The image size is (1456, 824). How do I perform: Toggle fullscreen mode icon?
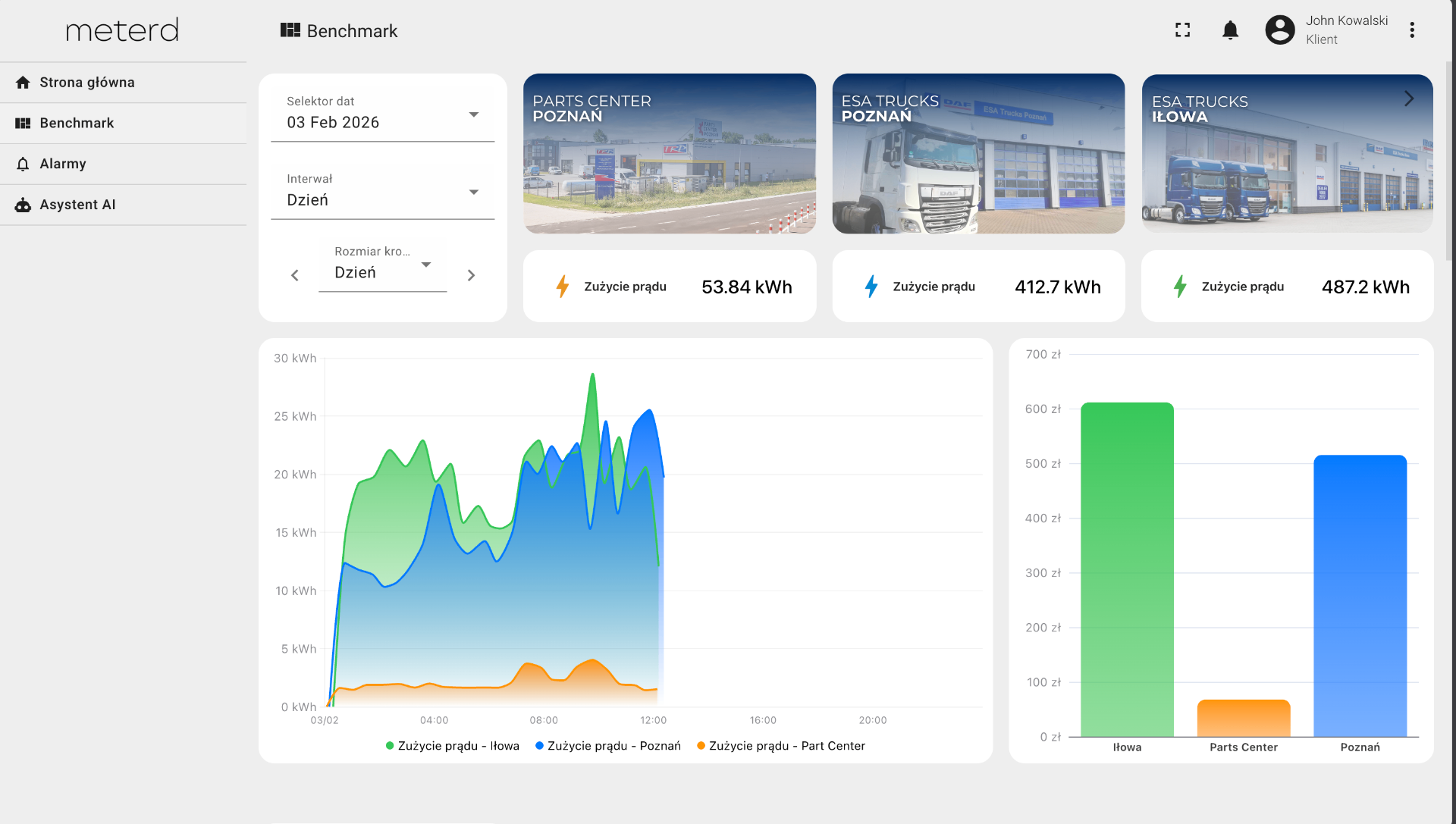click(x=1182, y=30)
